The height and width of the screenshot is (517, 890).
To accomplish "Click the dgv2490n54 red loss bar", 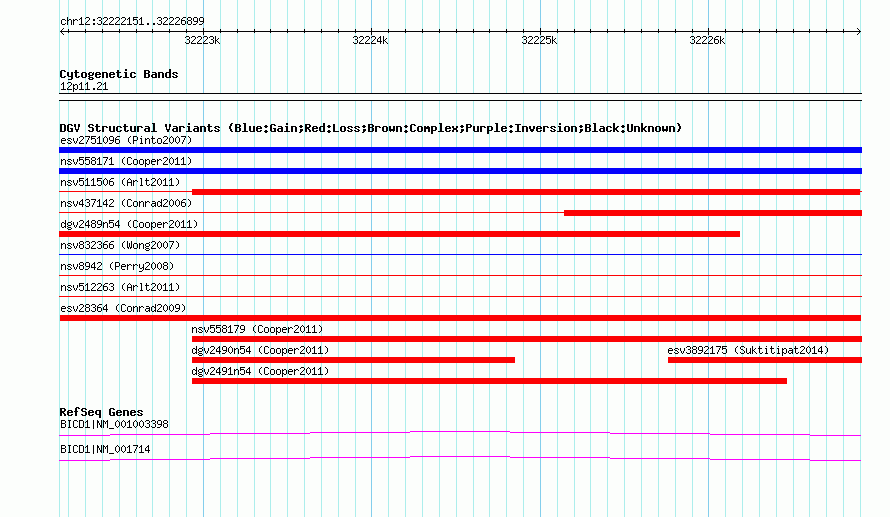I will coord(353,360).
